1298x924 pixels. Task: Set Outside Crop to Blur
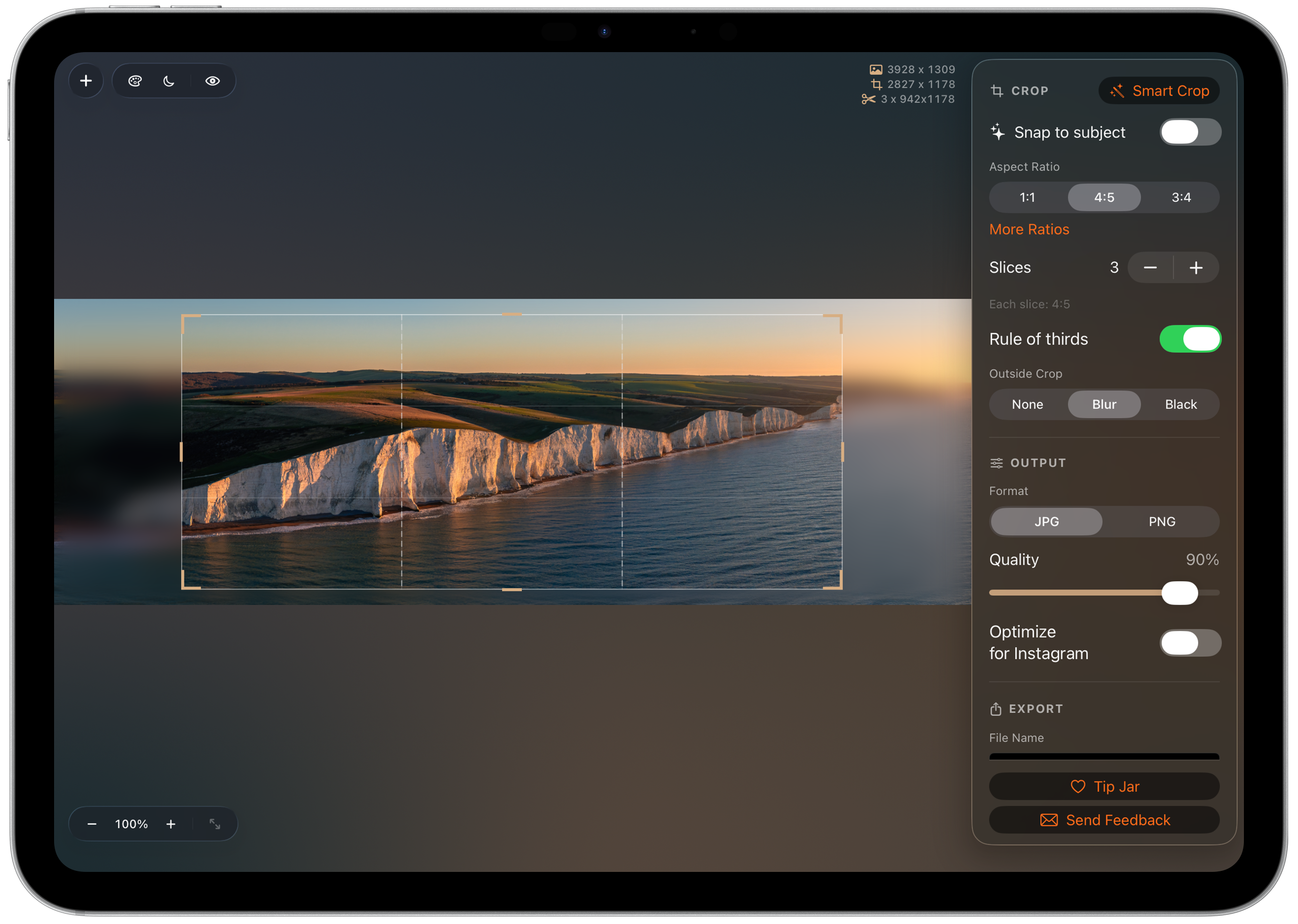1104,404
